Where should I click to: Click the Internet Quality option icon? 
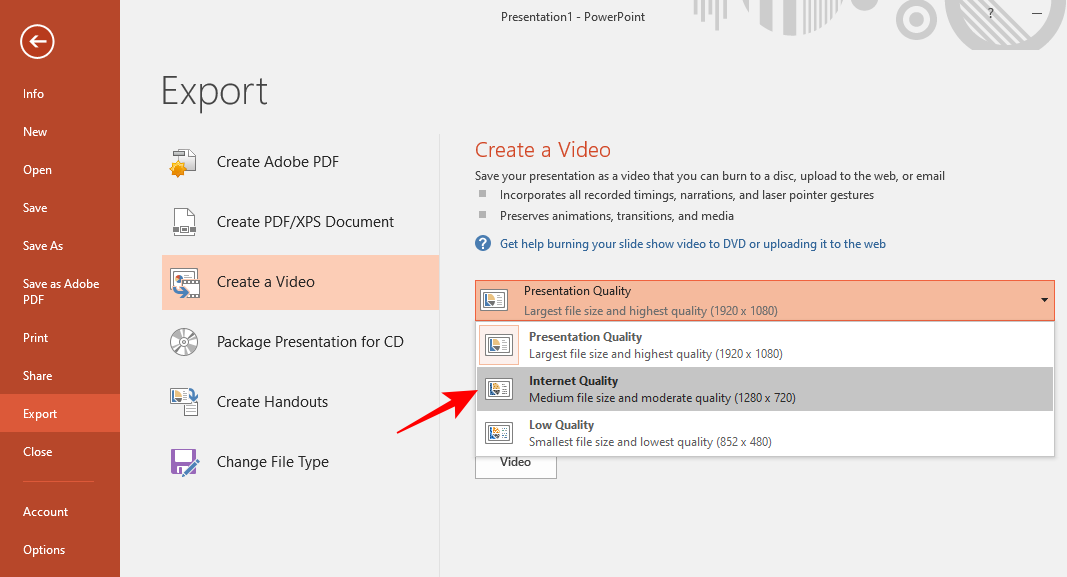tap(499, 389)
